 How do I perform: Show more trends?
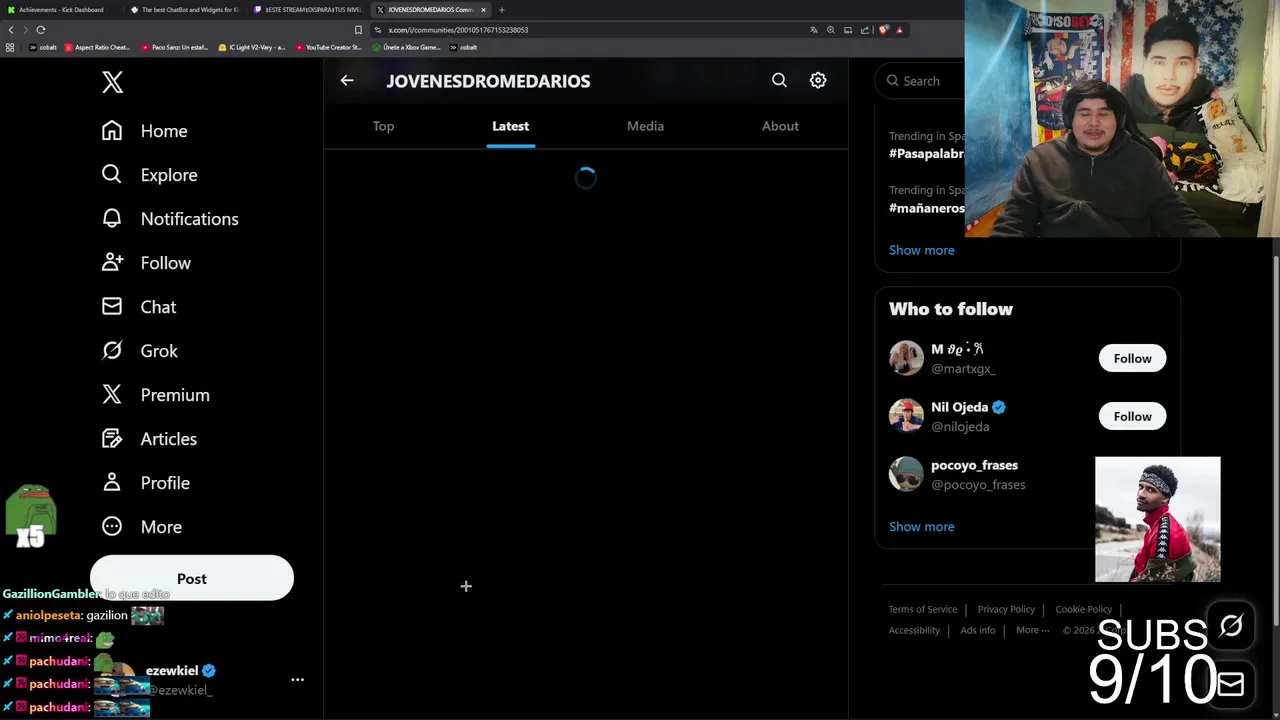pos(921,250)
